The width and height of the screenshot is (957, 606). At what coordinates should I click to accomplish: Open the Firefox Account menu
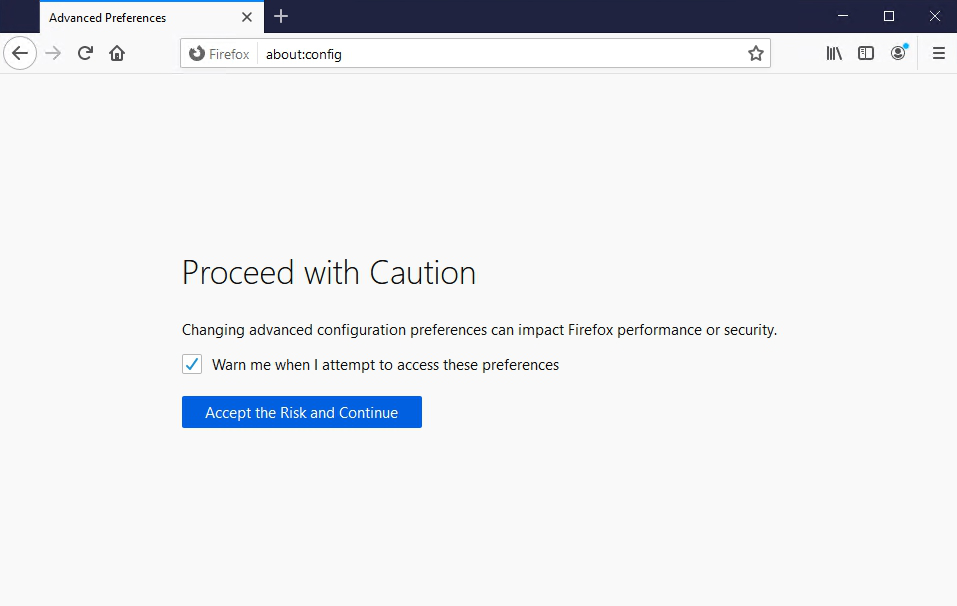pos(898,54)
